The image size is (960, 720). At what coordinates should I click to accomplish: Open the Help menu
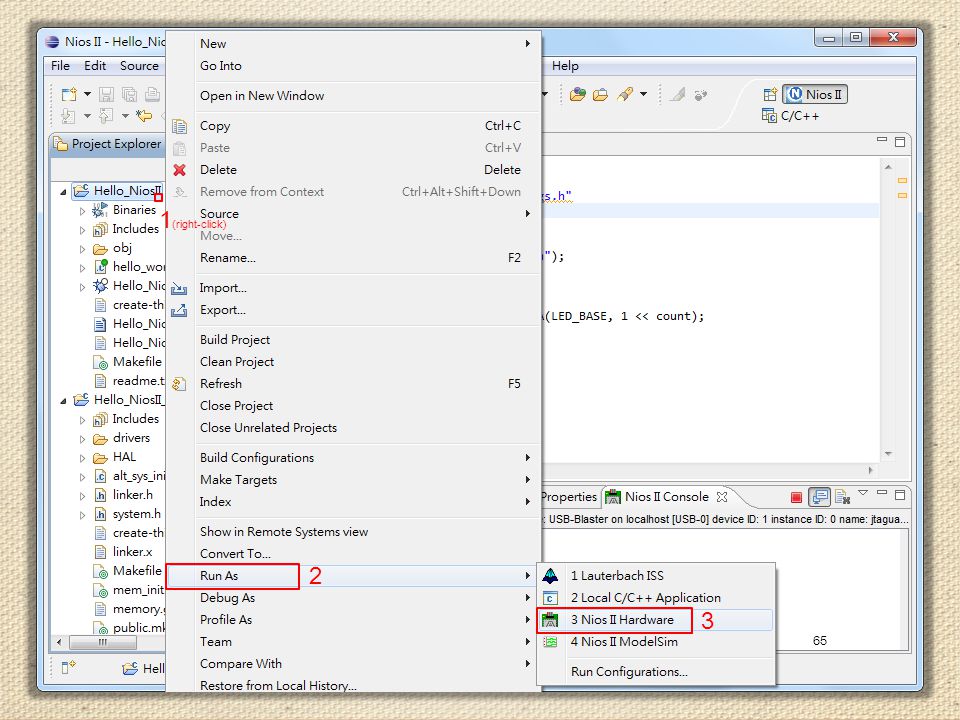(565, 66)
